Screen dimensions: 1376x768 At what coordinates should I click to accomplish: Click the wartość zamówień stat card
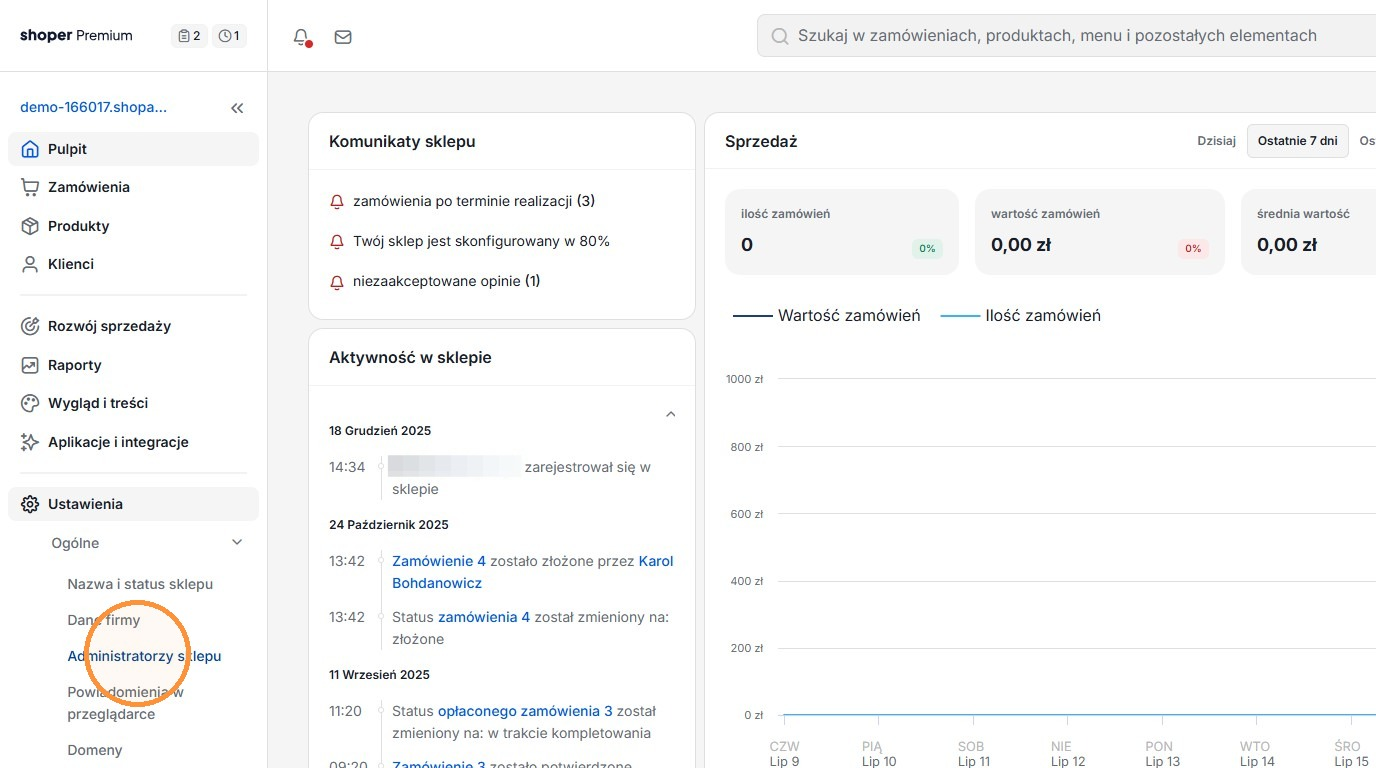click(1100, 231)
